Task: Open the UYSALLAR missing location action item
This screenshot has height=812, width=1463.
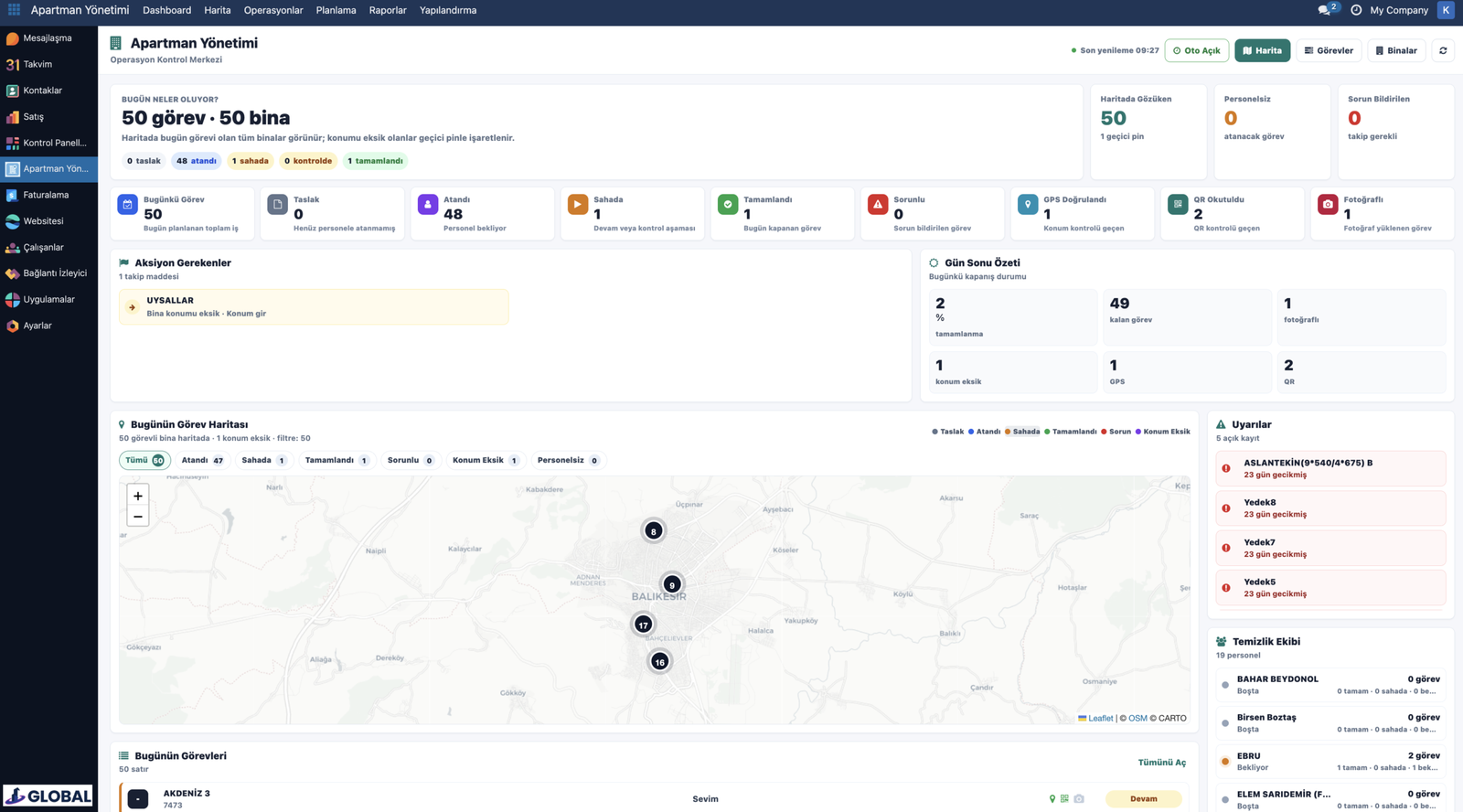Action: pyautogui.click(x=314, y=307)
